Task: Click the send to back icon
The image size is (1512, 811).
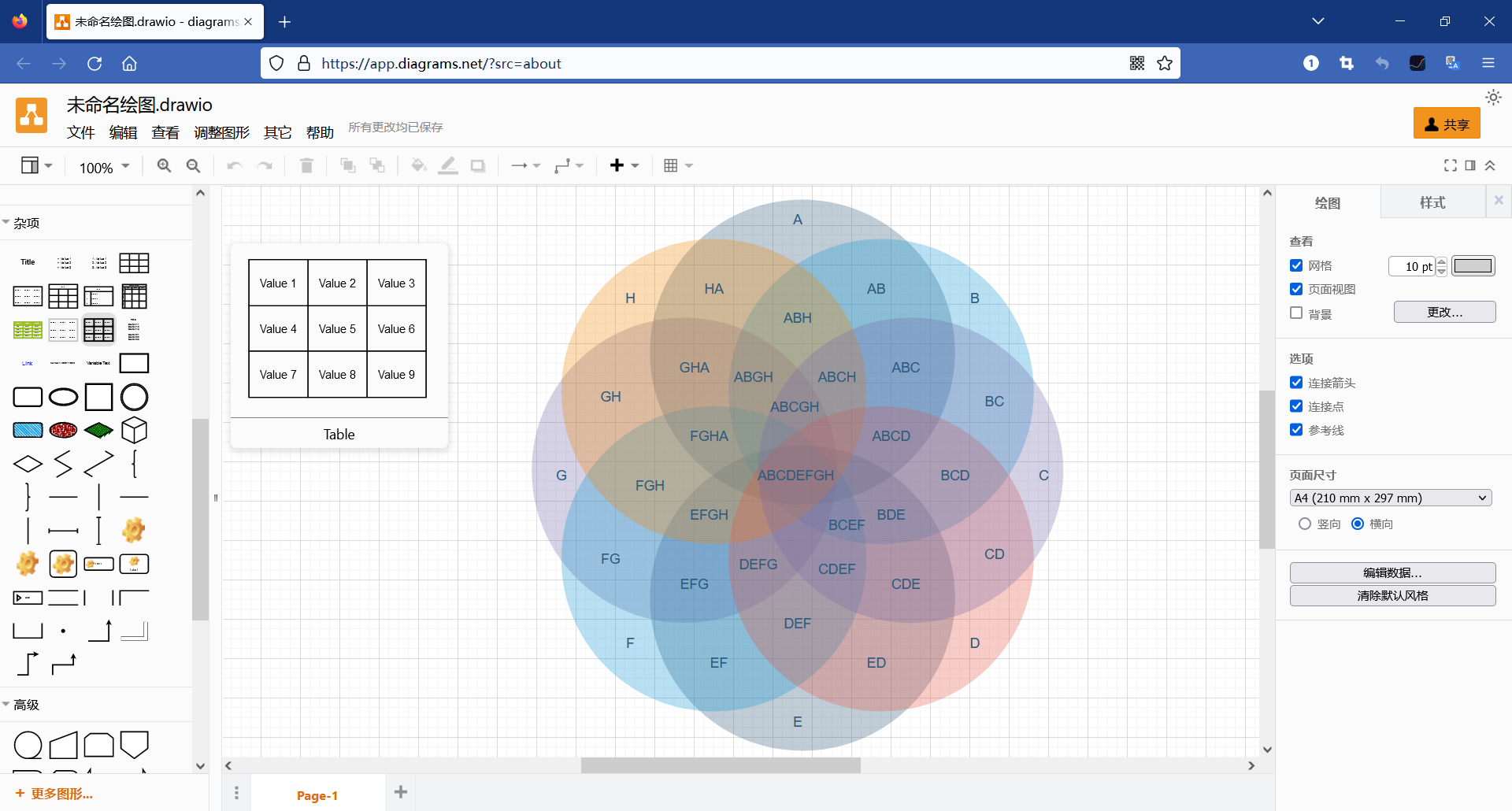Action: (x=377, y=165)
